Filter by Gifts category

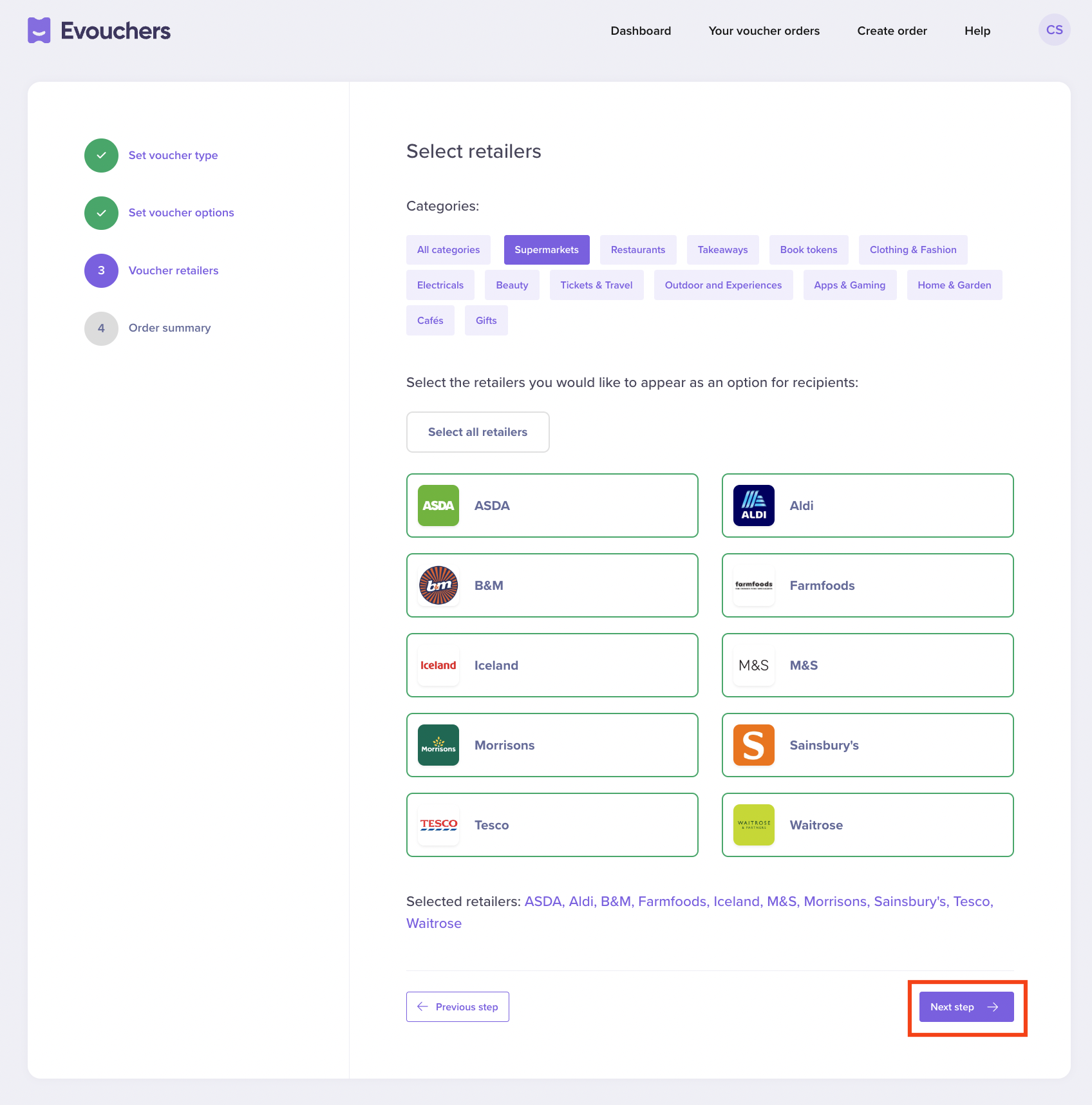point(486,321)
